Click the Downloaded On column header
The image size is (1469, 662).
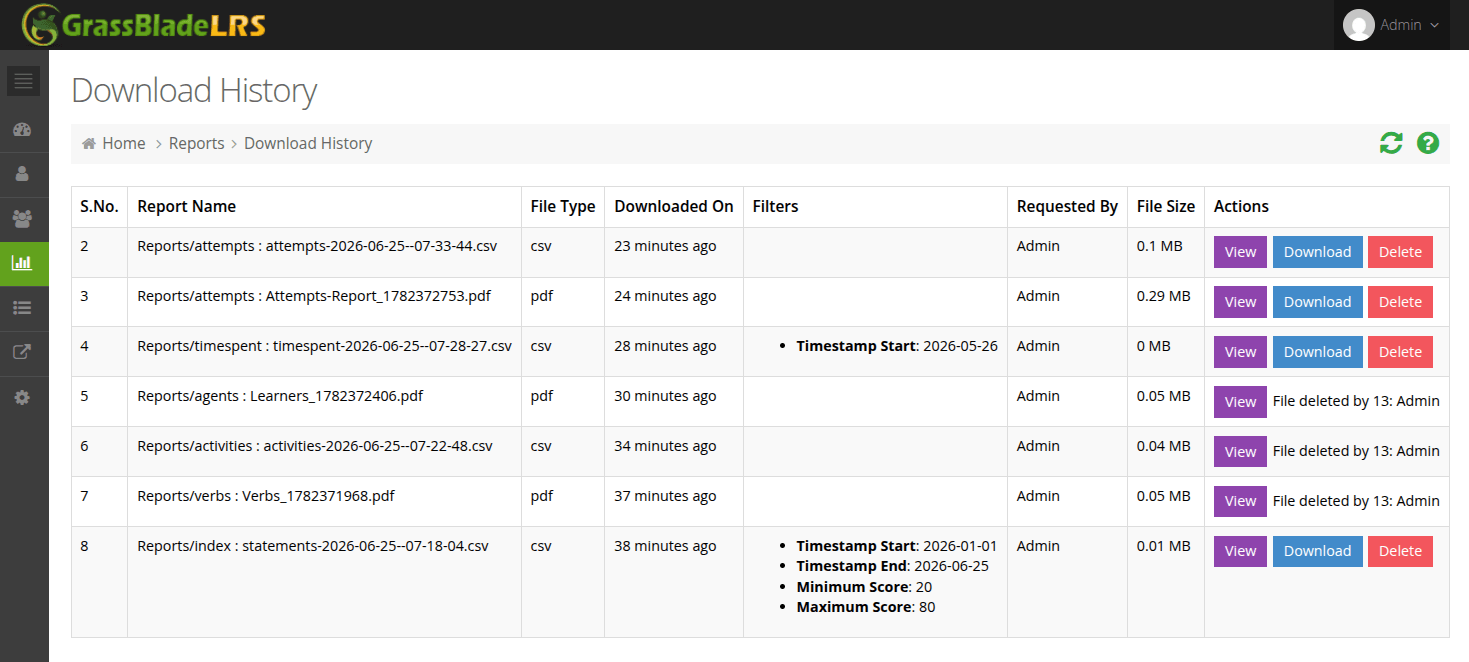click(674, 206)
